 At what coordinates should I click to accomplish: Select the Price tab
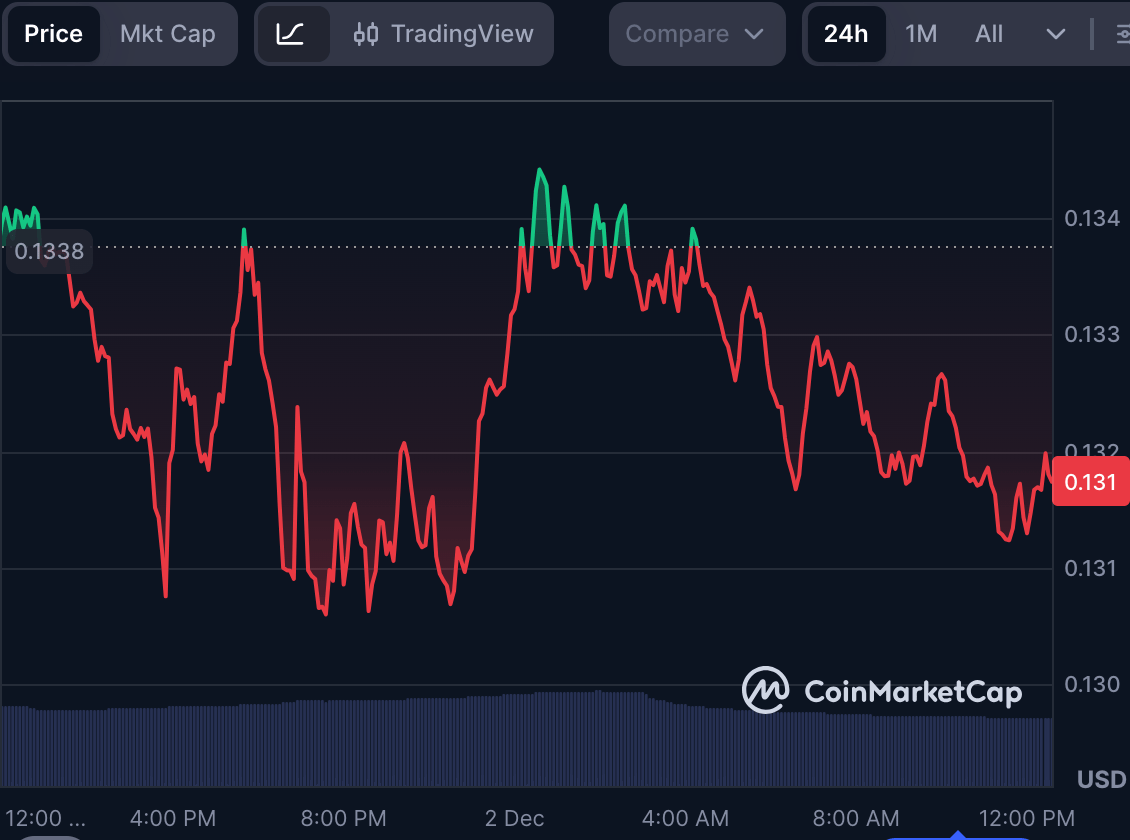(52, 33)
